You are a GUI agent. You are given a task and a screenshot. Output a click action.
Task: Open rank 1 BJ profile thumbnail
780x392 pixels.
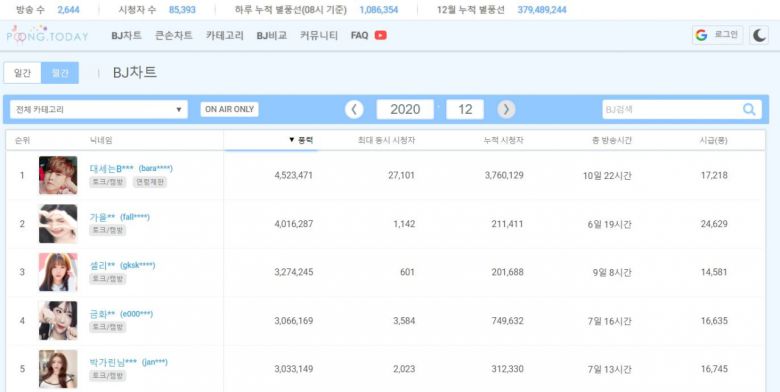(x=58, y=175)
